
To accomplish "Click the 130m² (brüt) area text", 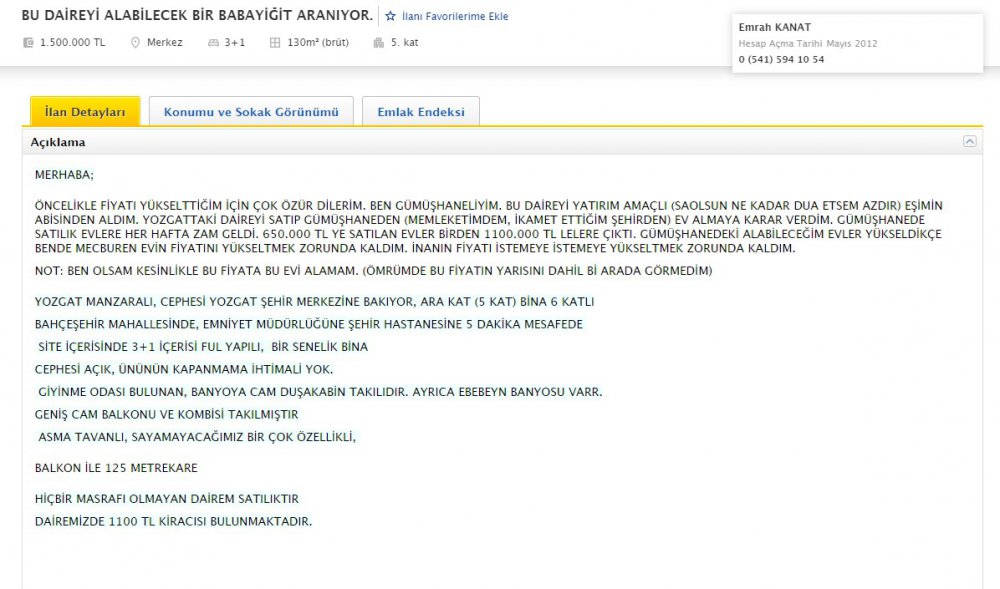I will pyautogui.click(x=317, y=43).
